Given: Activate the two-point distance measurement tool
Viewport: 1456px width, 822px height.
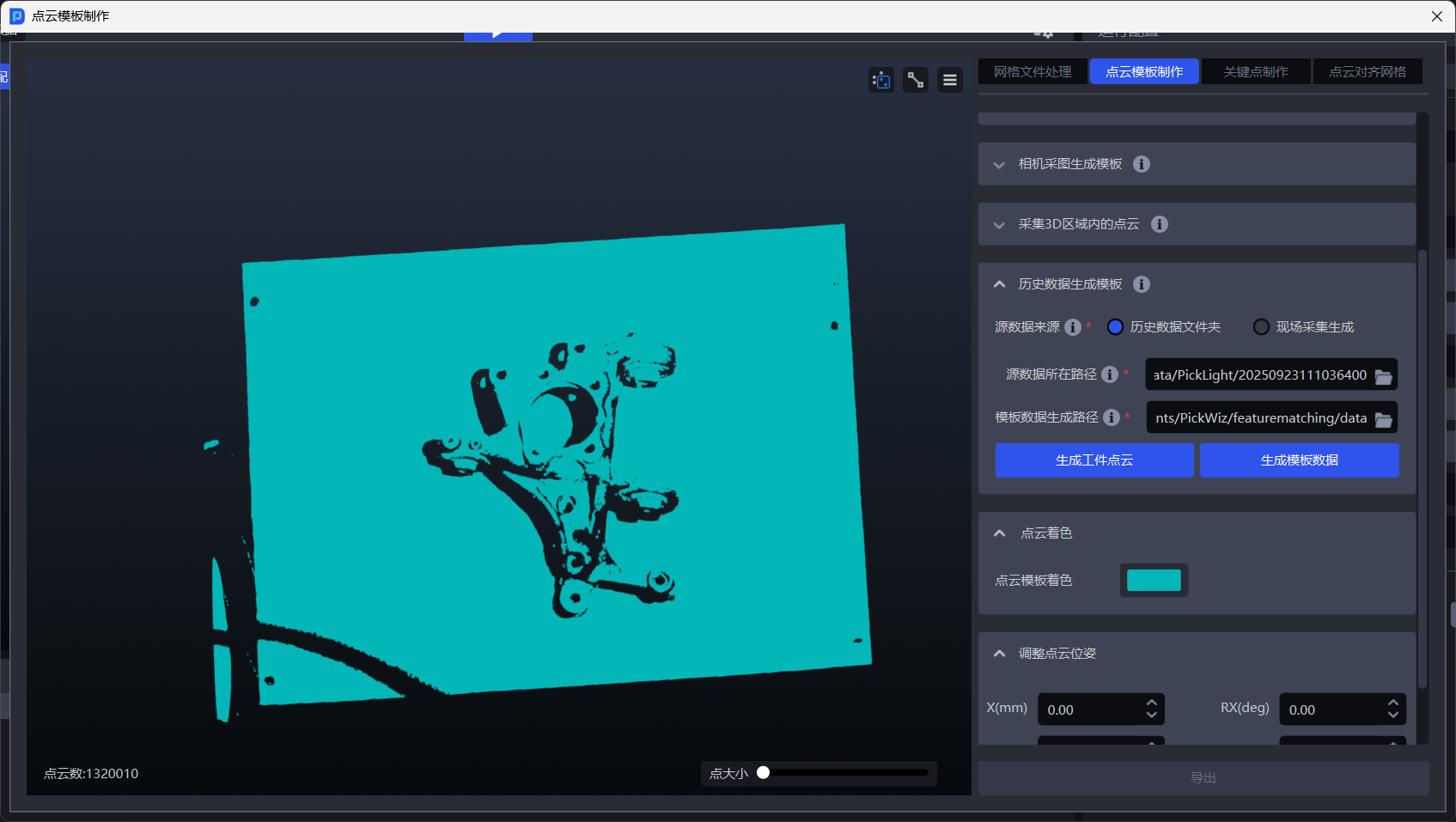Looking at the screenshot, I should pos(916,80).
